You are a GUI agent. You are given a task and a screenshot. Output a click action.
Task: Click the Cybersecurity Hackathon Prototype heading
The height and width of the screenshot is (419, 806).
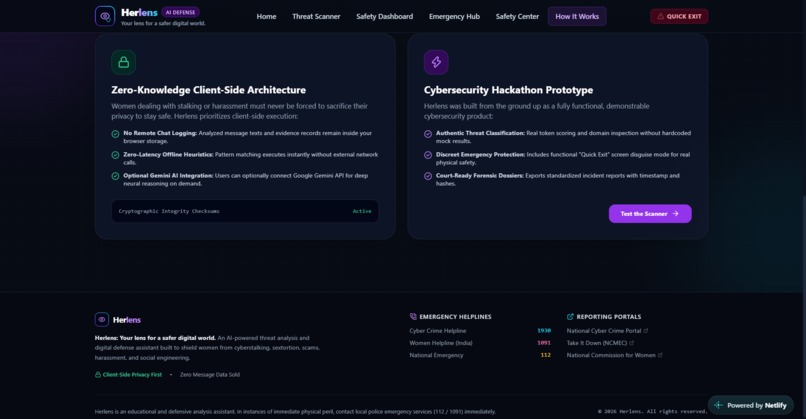pyautogui.click(x=508, y=90)
